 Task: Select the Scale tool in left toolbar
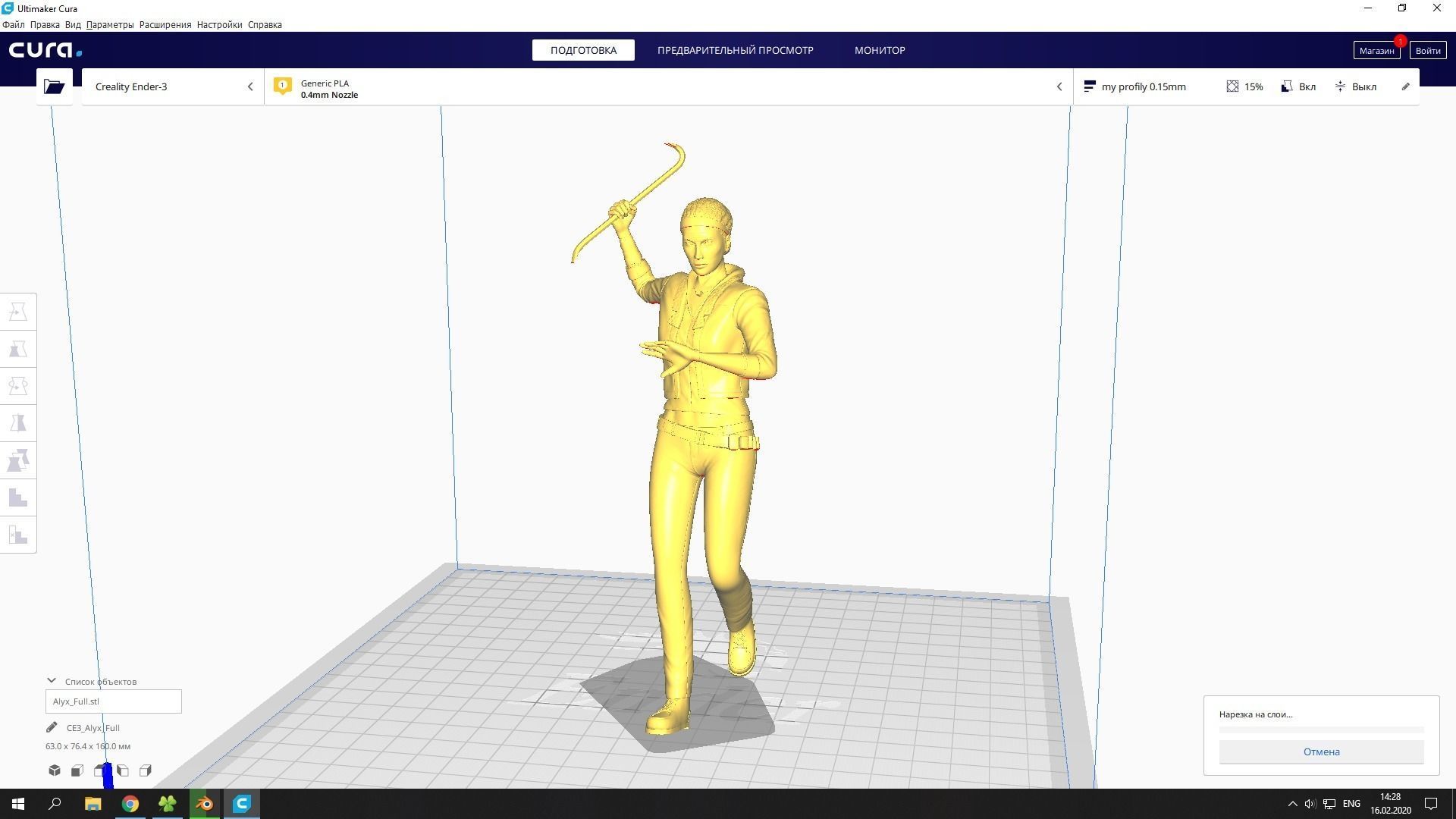coord(18,349)
